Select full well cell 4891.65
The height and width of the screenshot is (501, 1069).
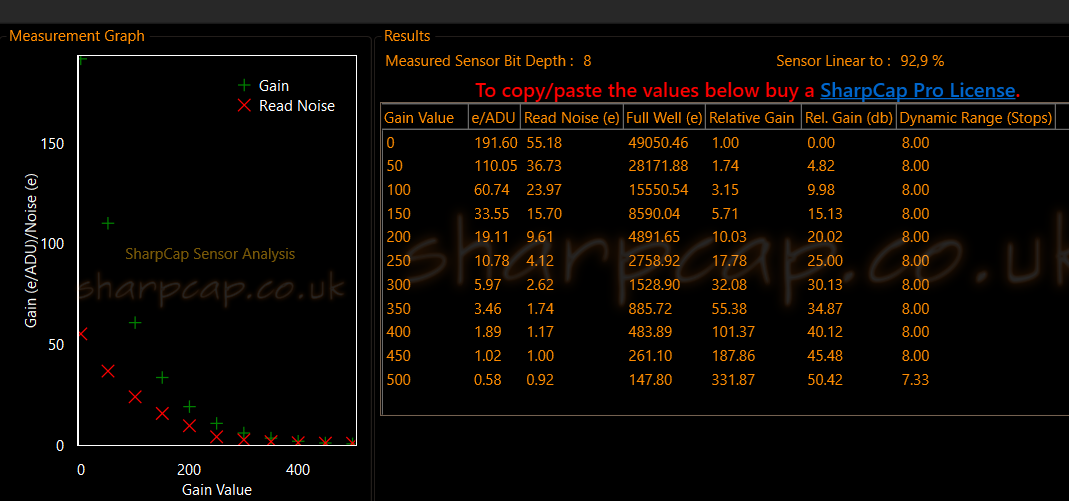tap(654, 237)
